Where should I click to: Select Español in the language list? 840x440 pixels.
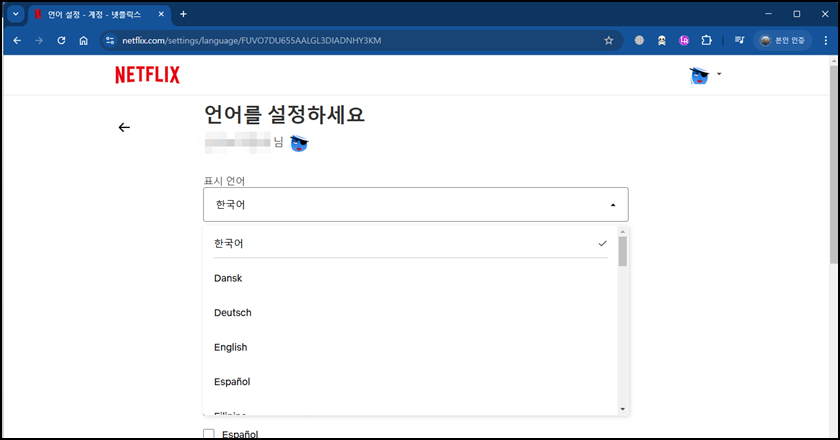pos(410,382)
